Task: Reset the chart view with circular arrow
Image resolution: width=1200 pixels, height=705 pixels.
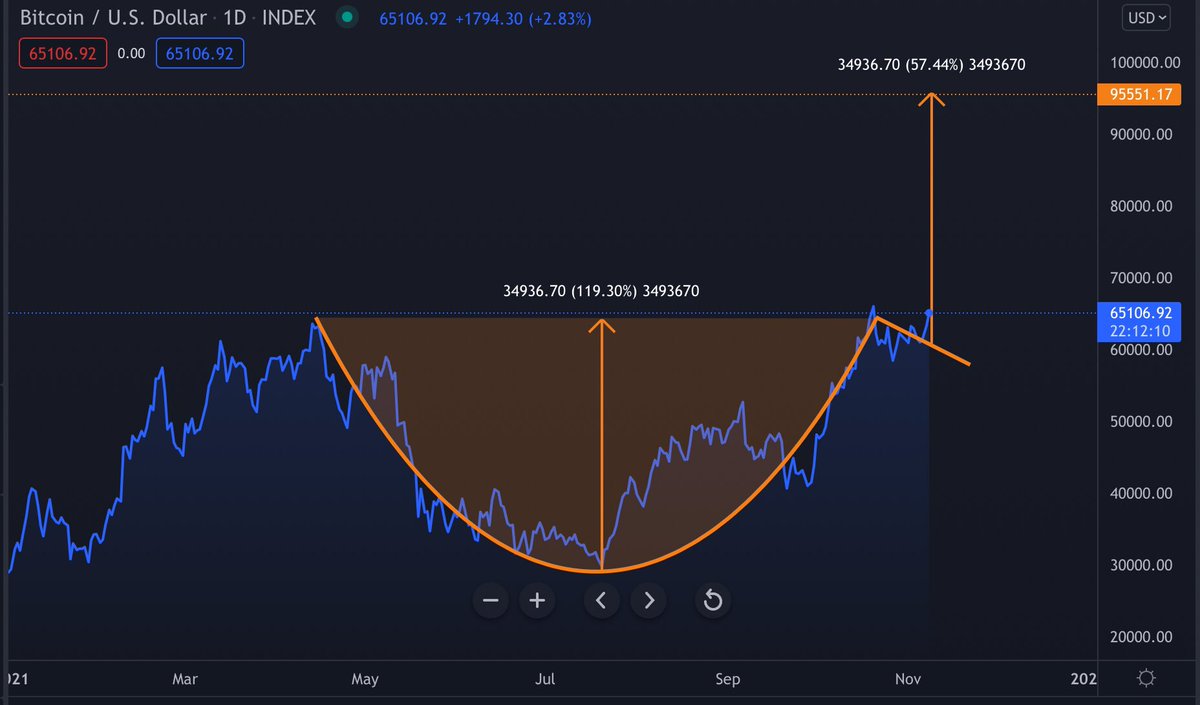Action: [x=713, y=600]
